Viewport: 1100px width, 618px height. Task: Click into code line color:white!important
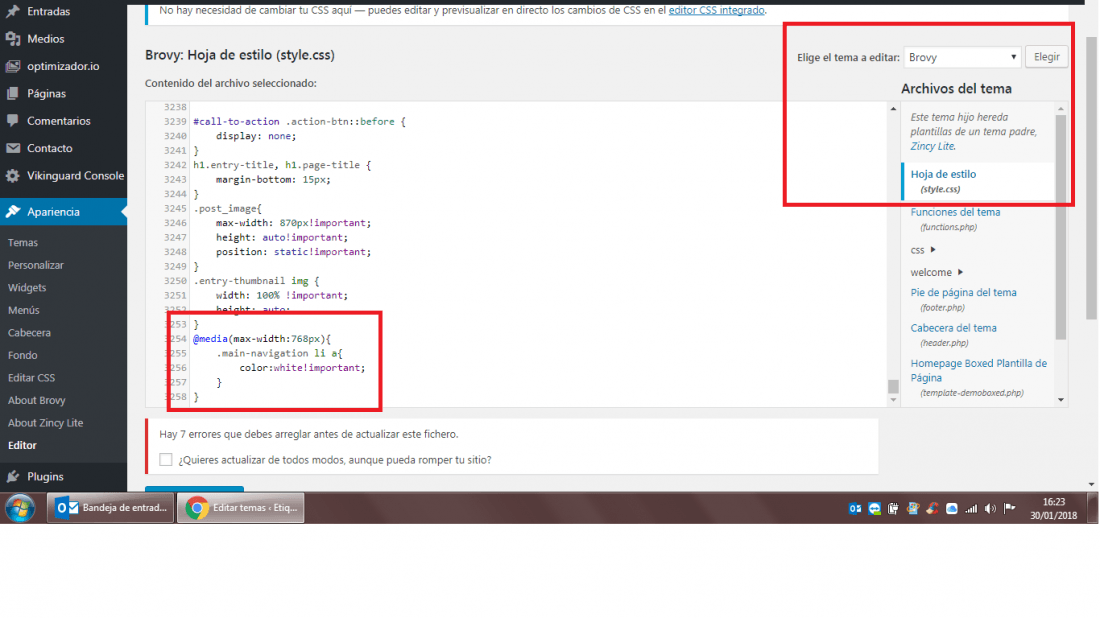point(302,368)
